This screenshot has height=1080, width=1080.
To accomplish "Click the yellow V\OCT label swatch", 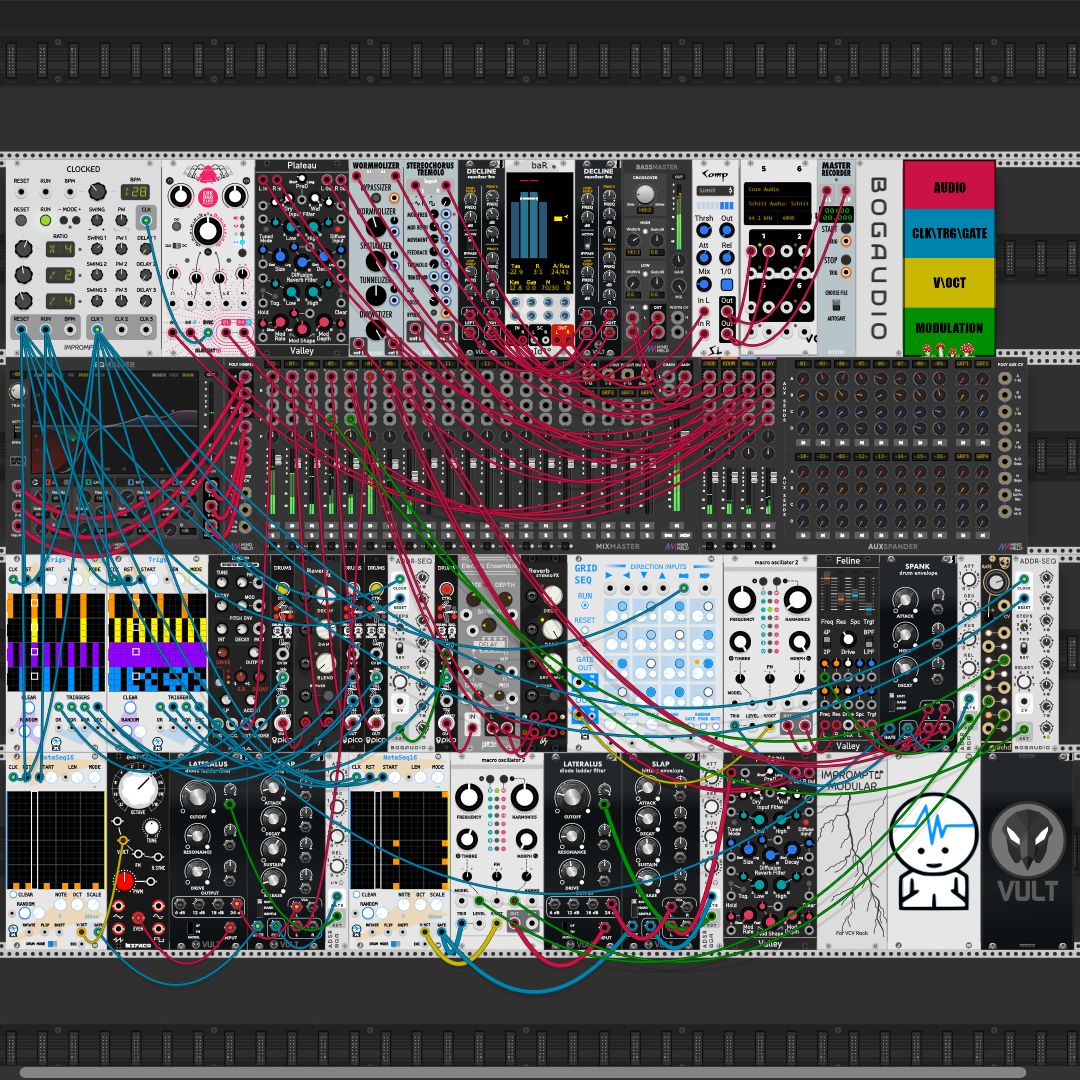I will [x=949, y=282].
